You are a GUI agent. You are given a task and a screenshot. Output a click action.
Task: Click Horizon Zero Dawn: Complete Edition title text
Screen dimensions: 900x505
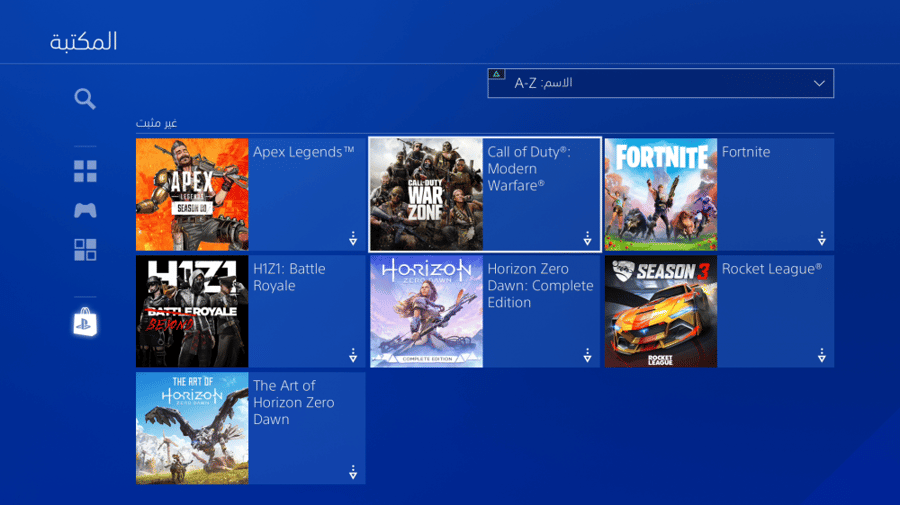pos(540,286)
